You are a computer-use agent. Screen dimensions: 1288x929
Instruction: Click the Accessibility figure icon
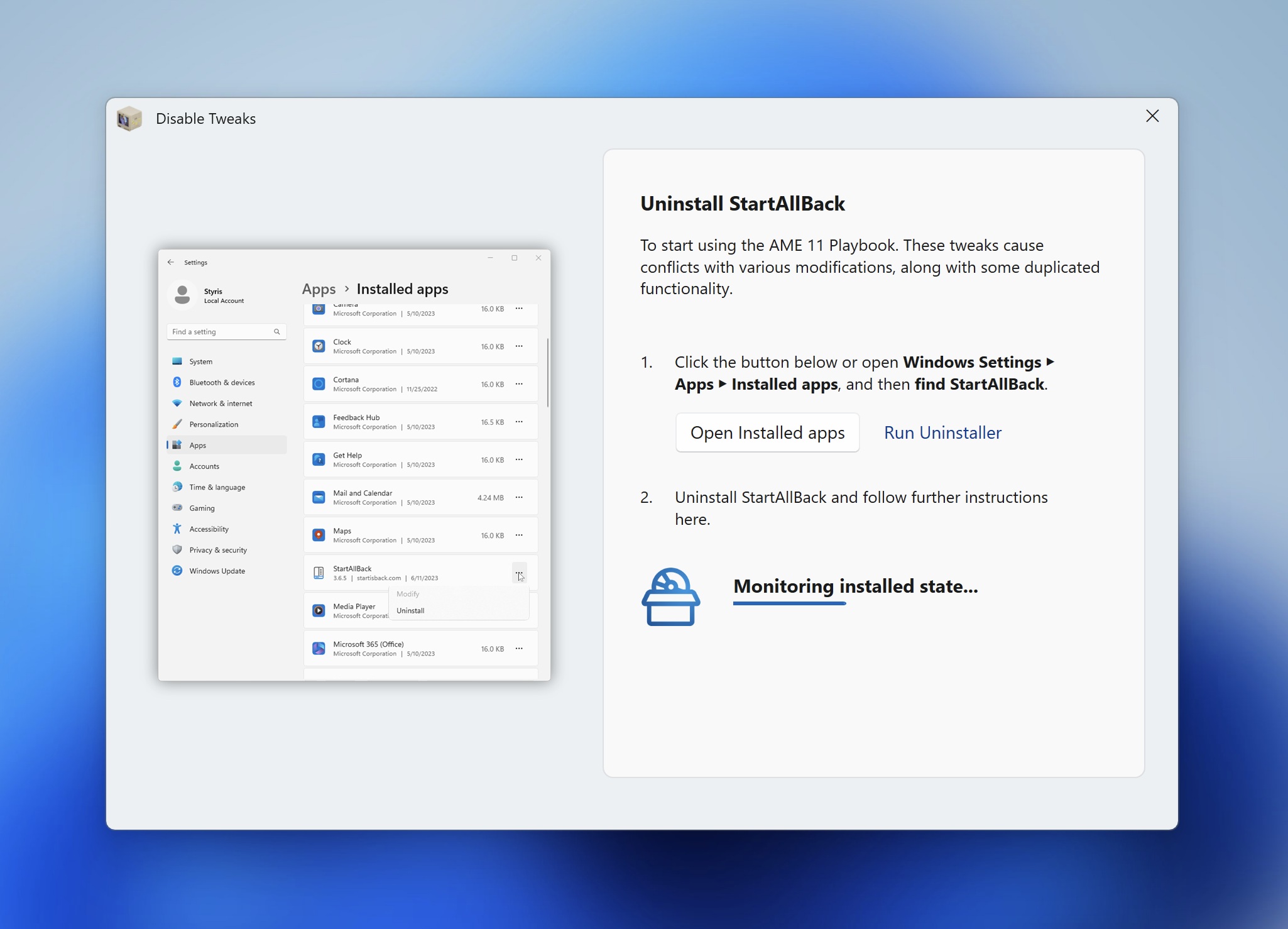point(177,529)
